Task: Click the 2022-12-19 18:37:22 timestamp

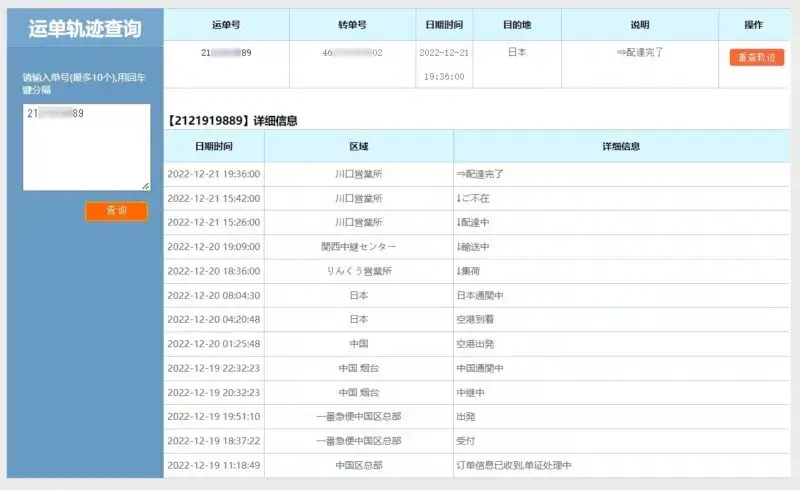Action: (213, 441)
